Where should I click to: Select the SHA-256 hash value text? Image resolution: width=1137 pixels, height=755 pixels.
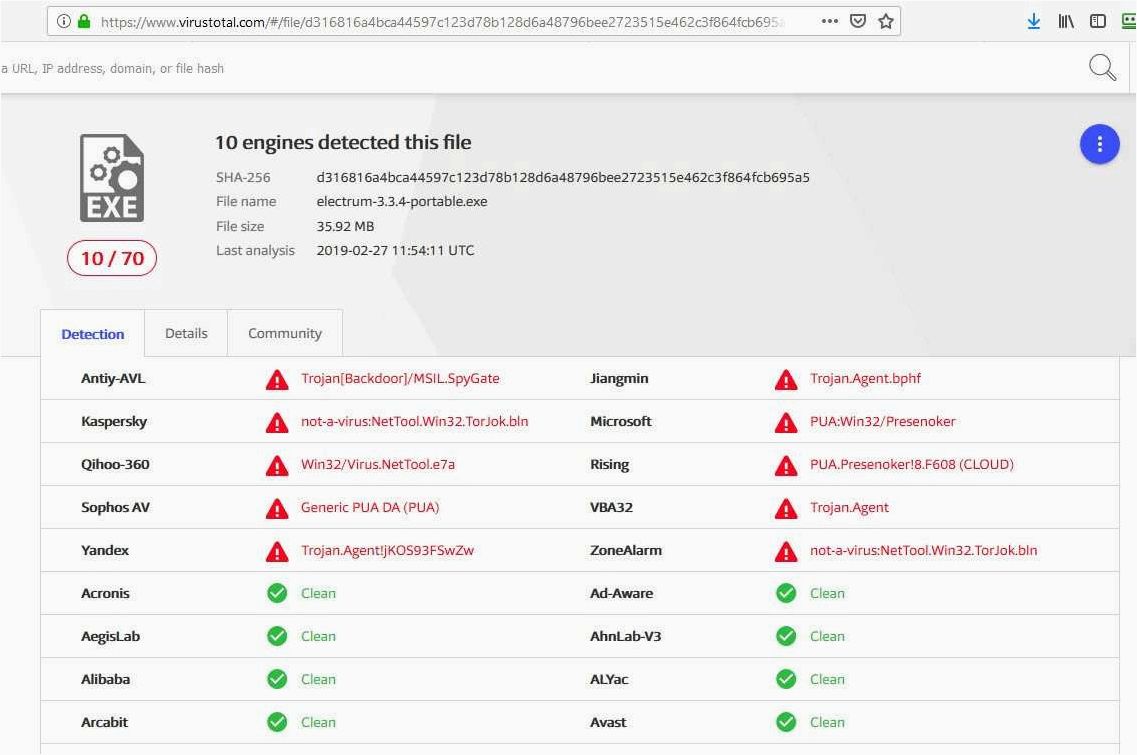[x=563, y=177]
